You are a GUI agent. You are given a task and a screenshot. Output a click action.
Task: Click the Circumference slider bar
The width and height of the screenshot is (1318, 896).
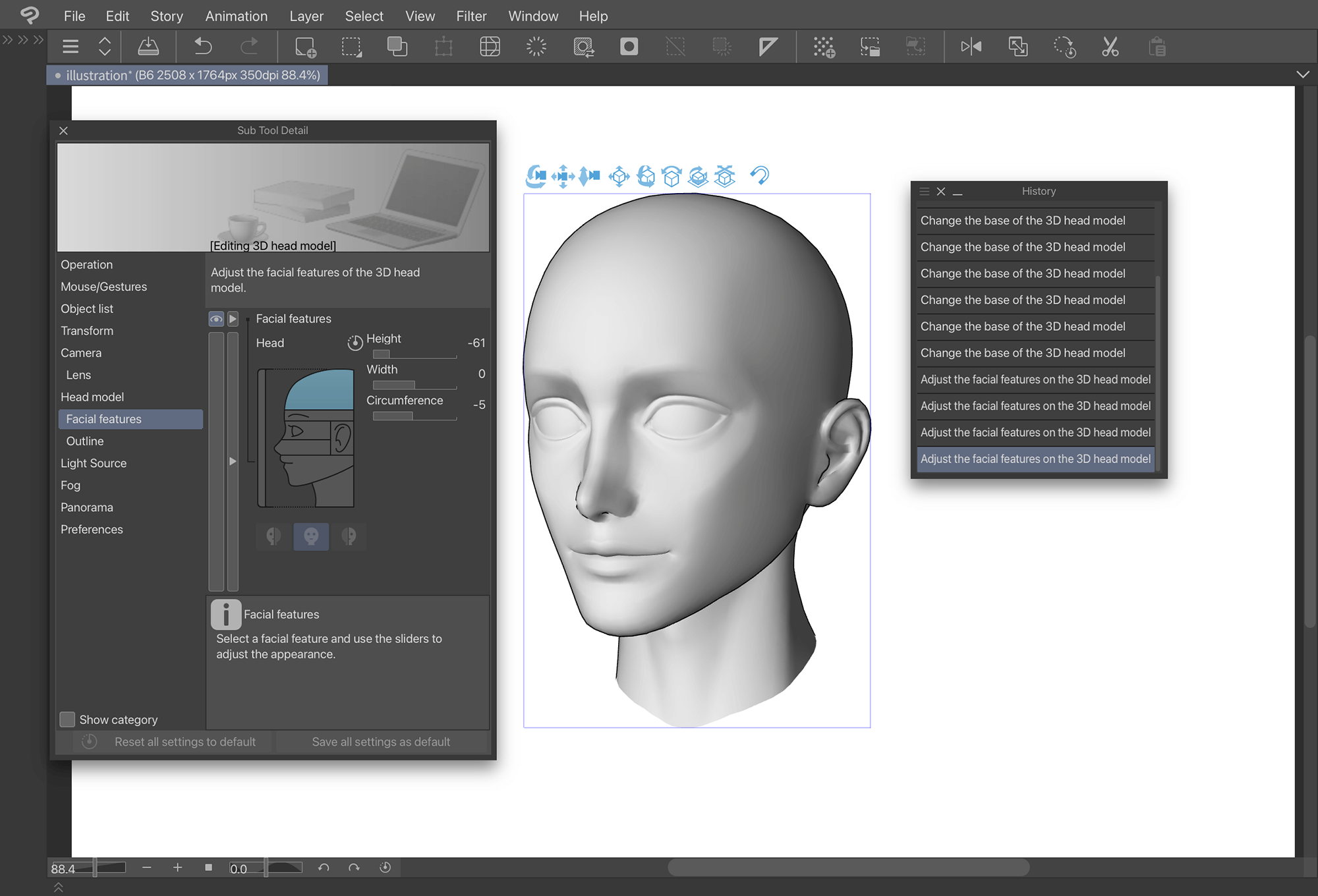point(415,416)
